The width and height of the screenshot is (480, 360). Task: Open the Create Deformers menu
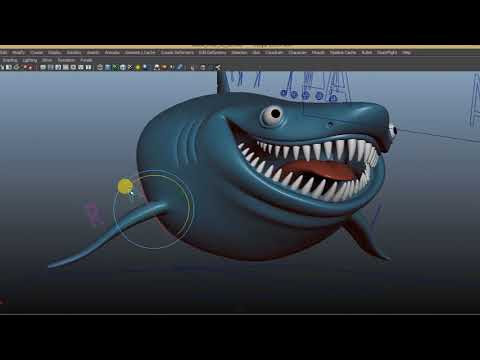click(x=177, y=53)
